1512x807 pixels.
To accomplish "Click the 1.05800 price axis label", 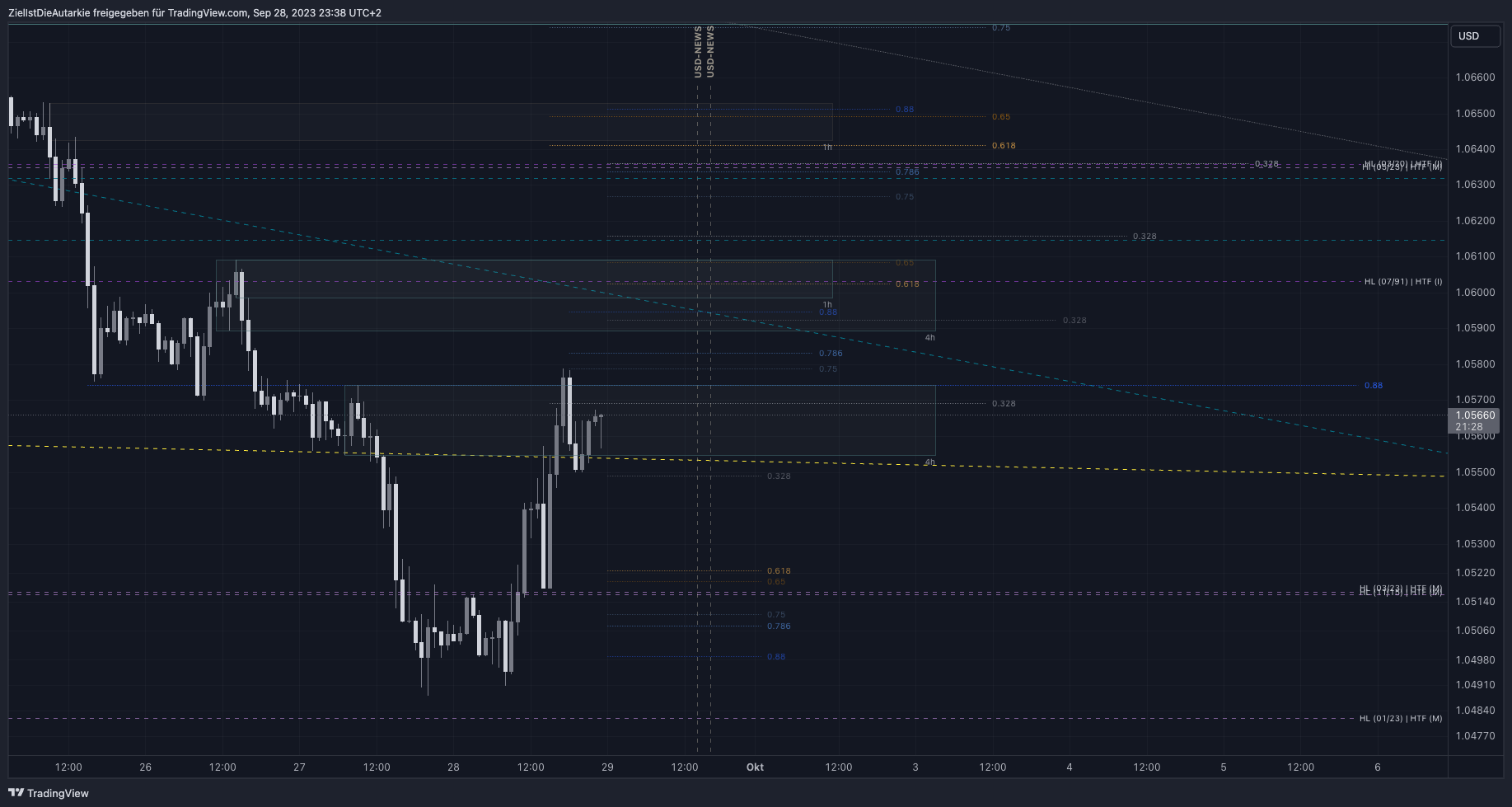I will pyautogui.click(x=1475, y=364).
